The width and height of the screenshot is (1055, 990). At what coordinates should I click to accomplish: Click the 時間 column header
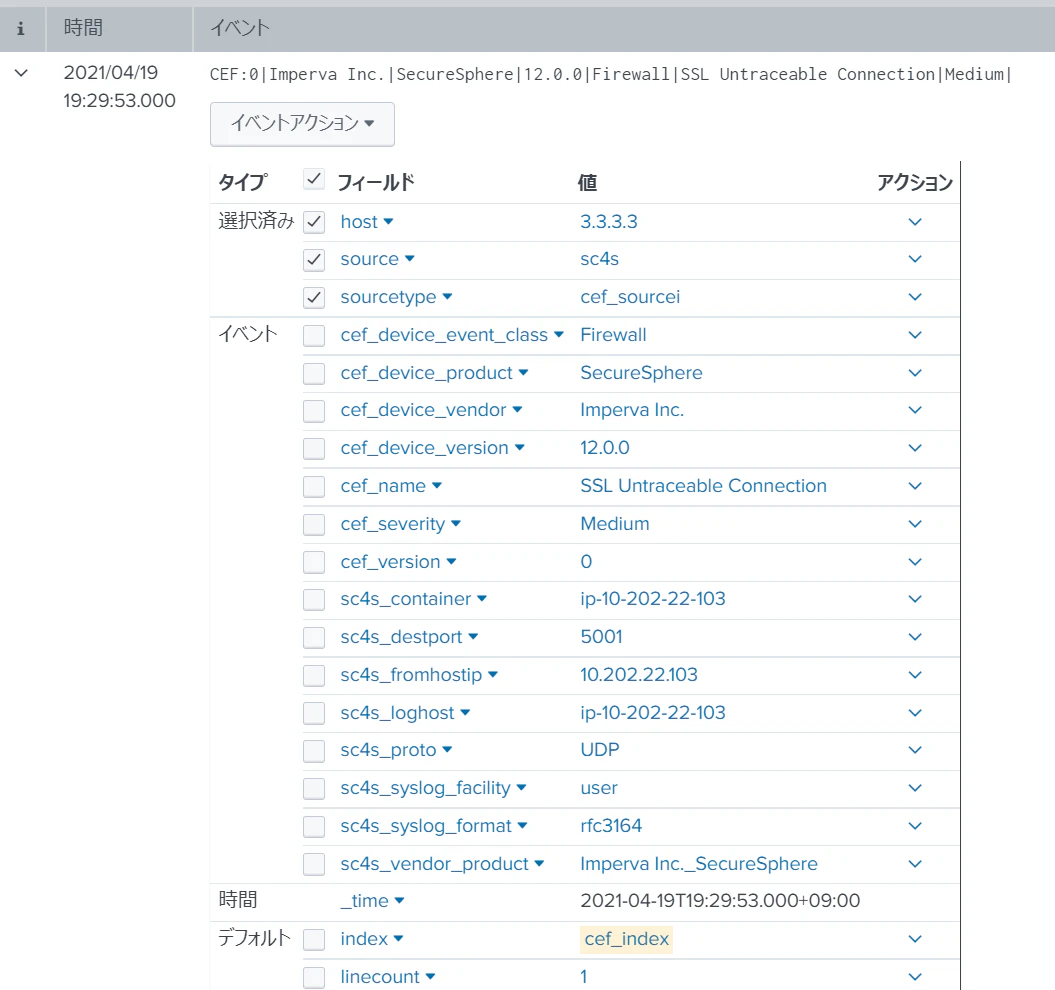[83, 28]
